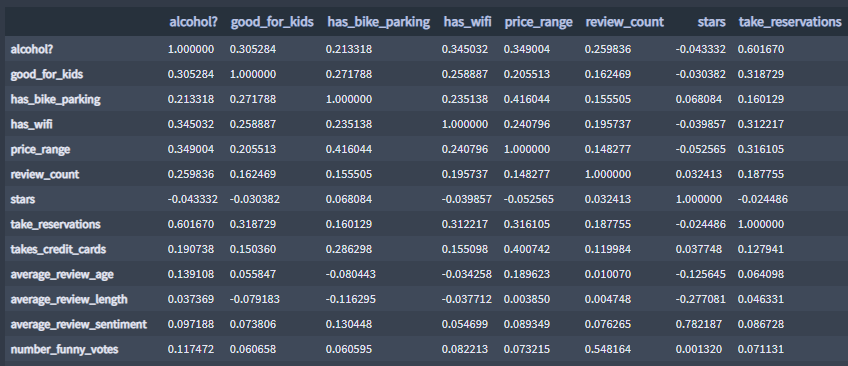Screen dimensions: 848x366
Task: Click the cell value 0.046331
Action: 761,299
